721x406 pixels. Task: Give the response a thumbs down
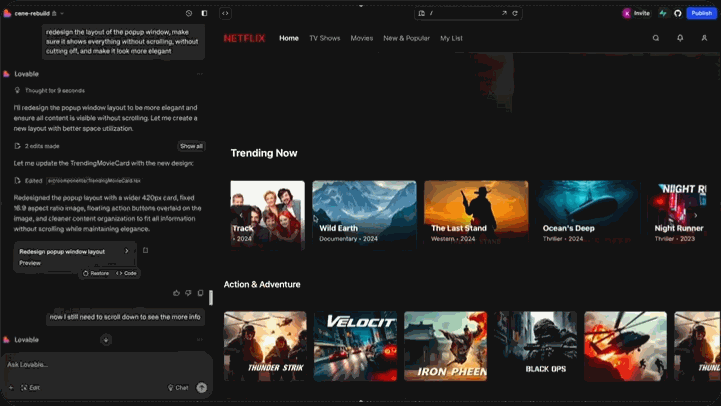(x=188, y=293)
